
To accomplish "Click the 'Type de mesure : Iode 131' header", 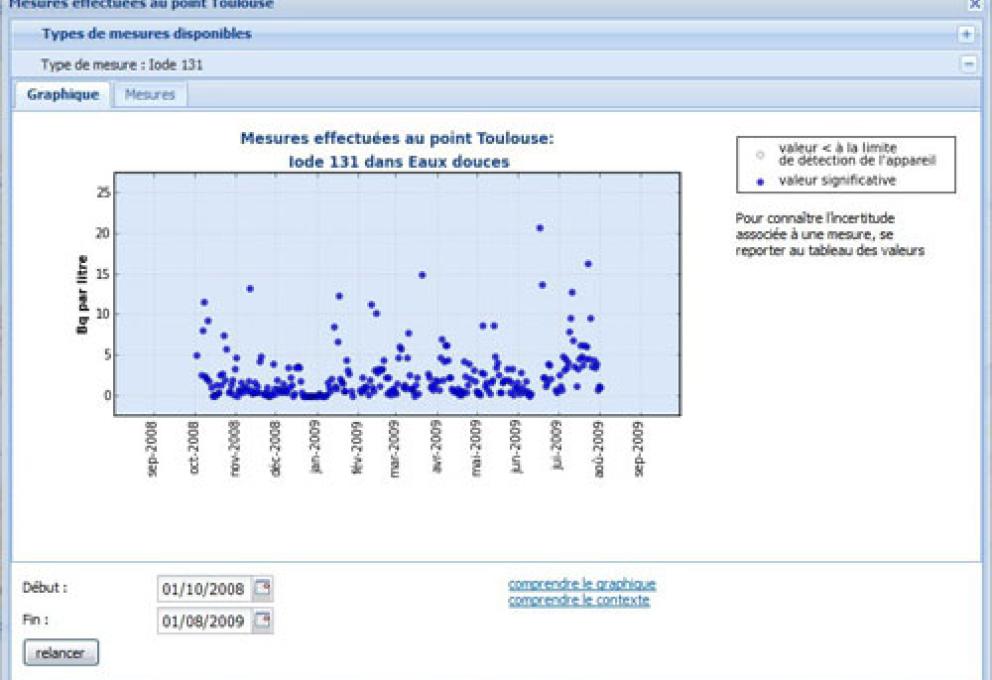I will tap(122, 64).
